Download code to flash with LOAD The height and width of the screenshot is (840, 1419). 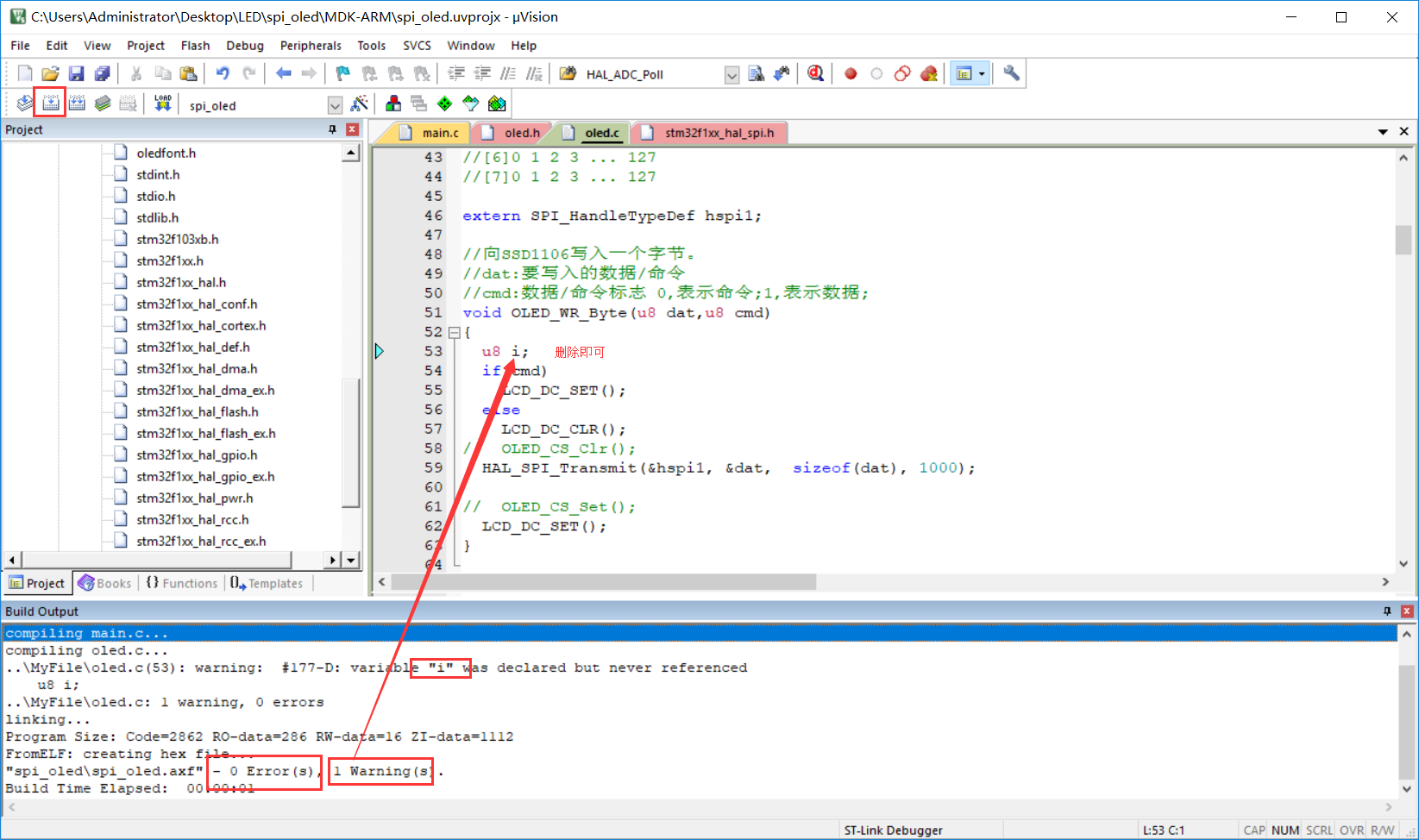click(162, 104)
